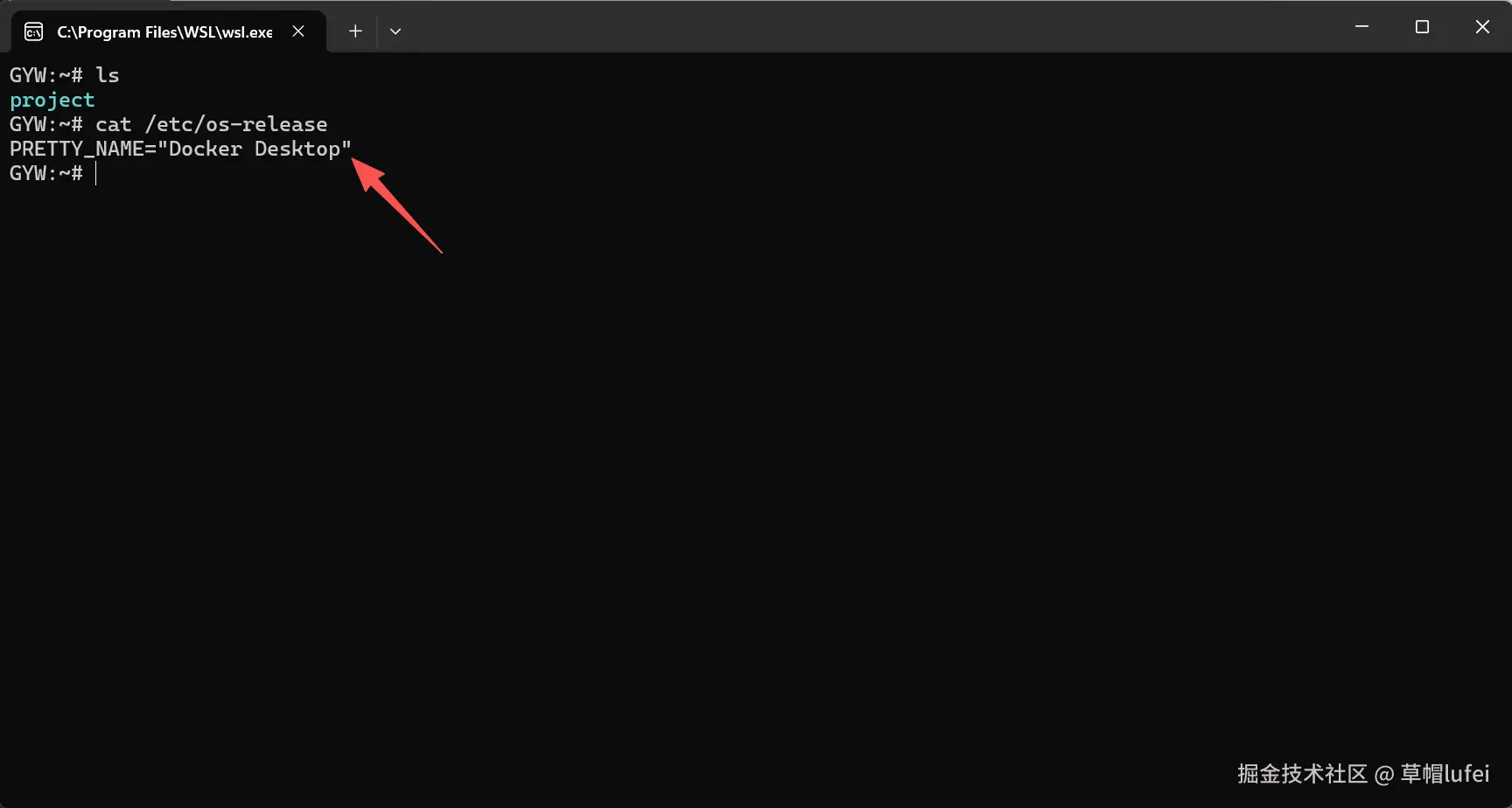The width and height of the screenshot is (1512, 808).
Task: Click the 草帽lufei author name in the watermark
Action: coord(1445,774)
